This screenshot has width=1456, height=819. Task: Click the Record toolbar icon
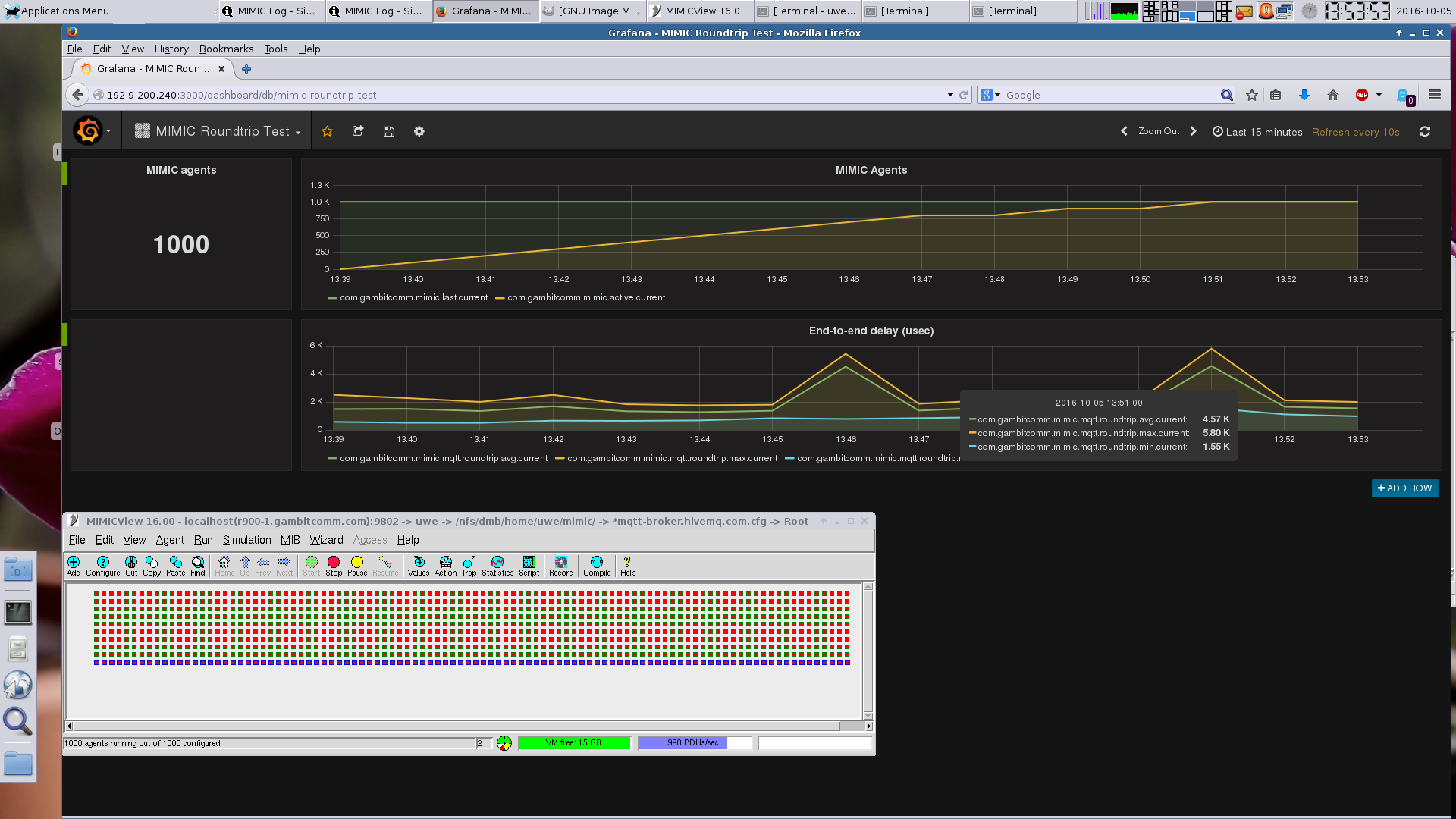(561, 566)
